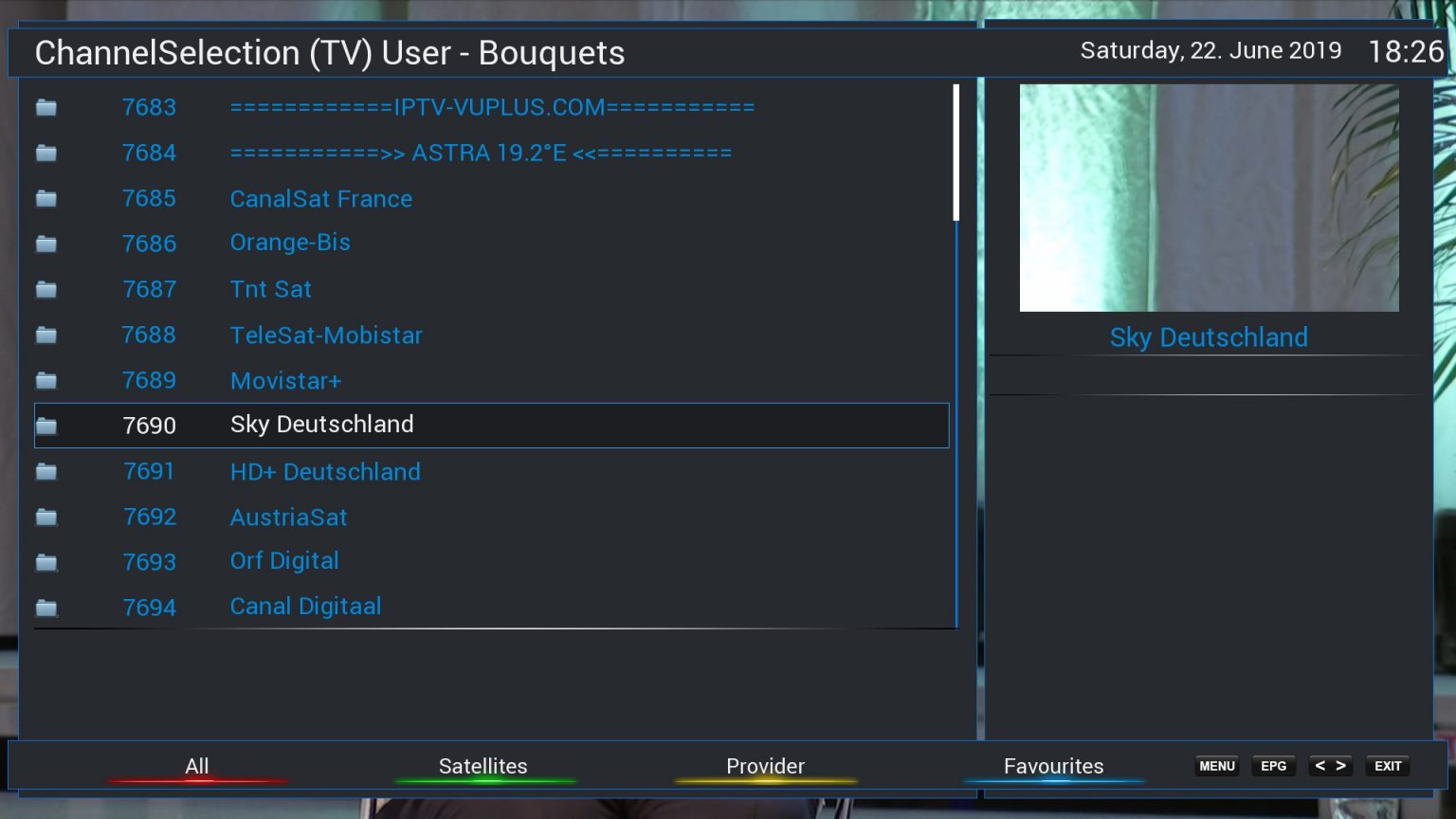Switch to the Satellites tab

(x=483, y=767)
